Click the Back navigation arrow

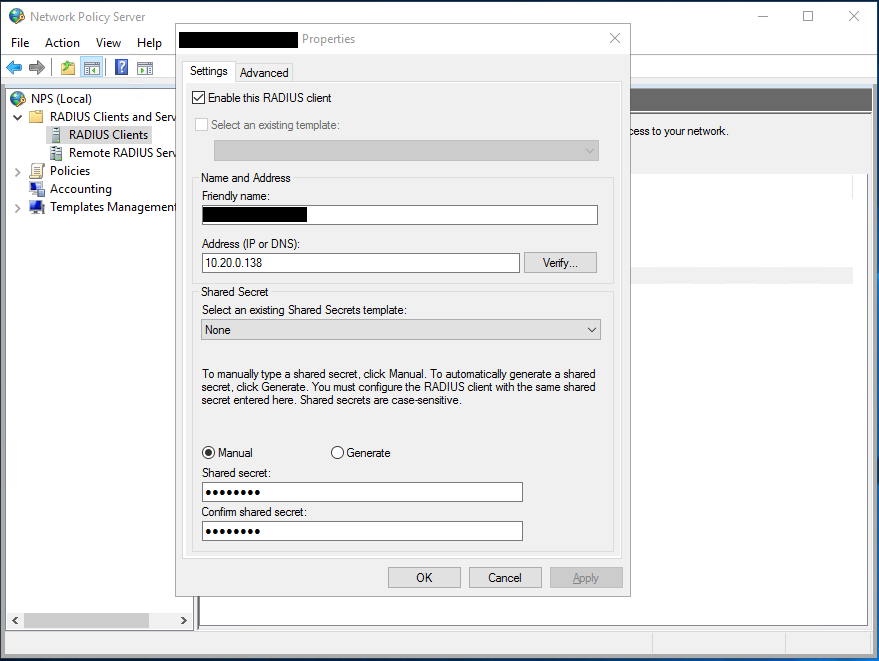14,67
